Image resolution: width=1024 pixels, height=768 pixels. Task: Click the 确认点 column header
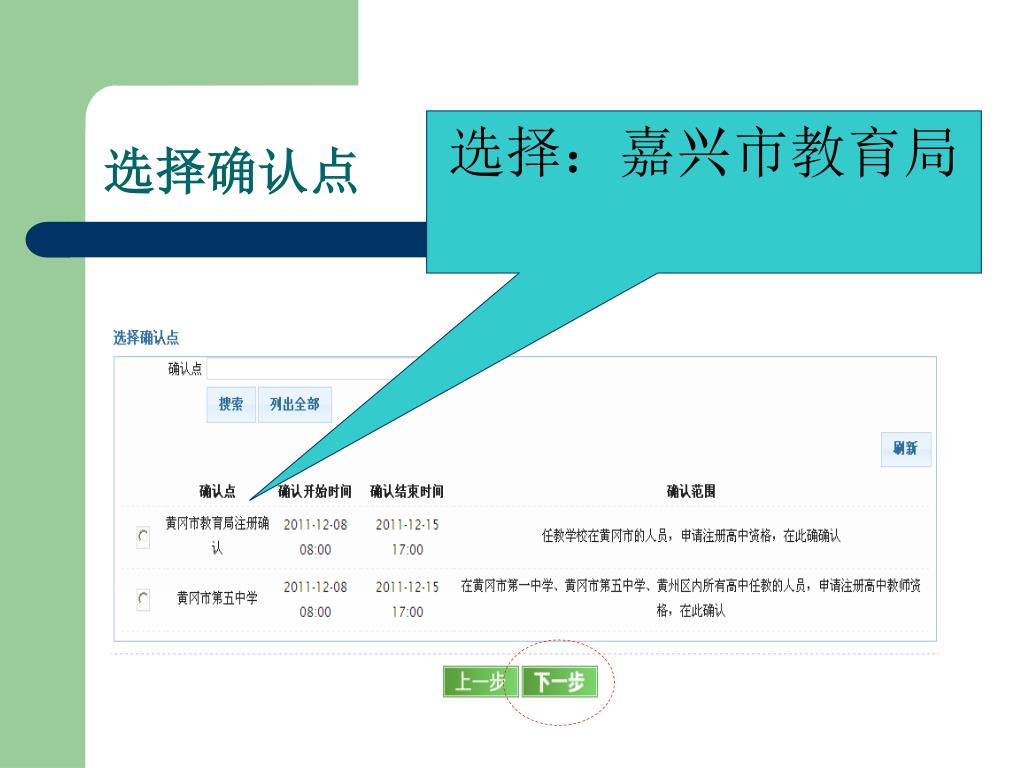click(x=217, y=491)
